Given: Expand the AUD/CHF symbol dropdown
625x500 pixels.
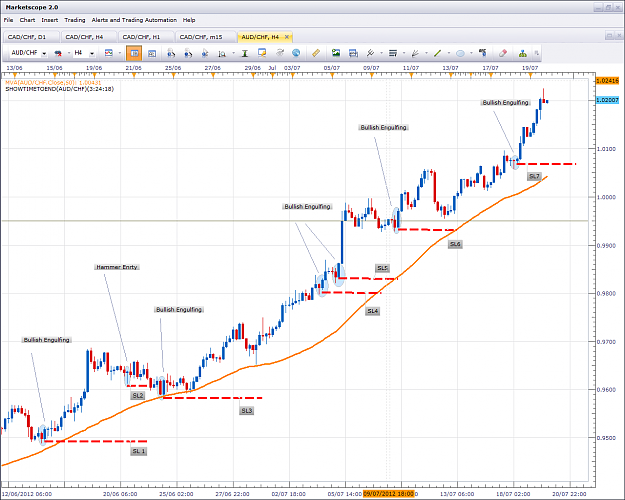Looking at the screenshot, I should coord(44,53).
